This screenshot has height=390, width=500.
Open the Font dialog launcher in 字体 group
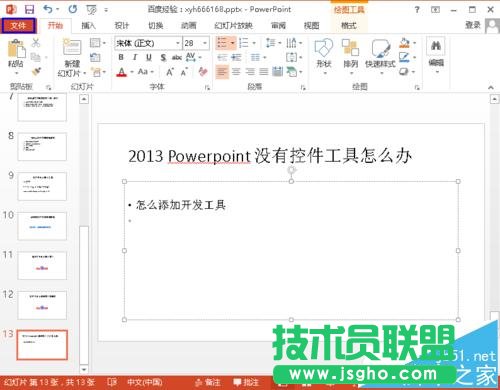(x=207, y=88)
